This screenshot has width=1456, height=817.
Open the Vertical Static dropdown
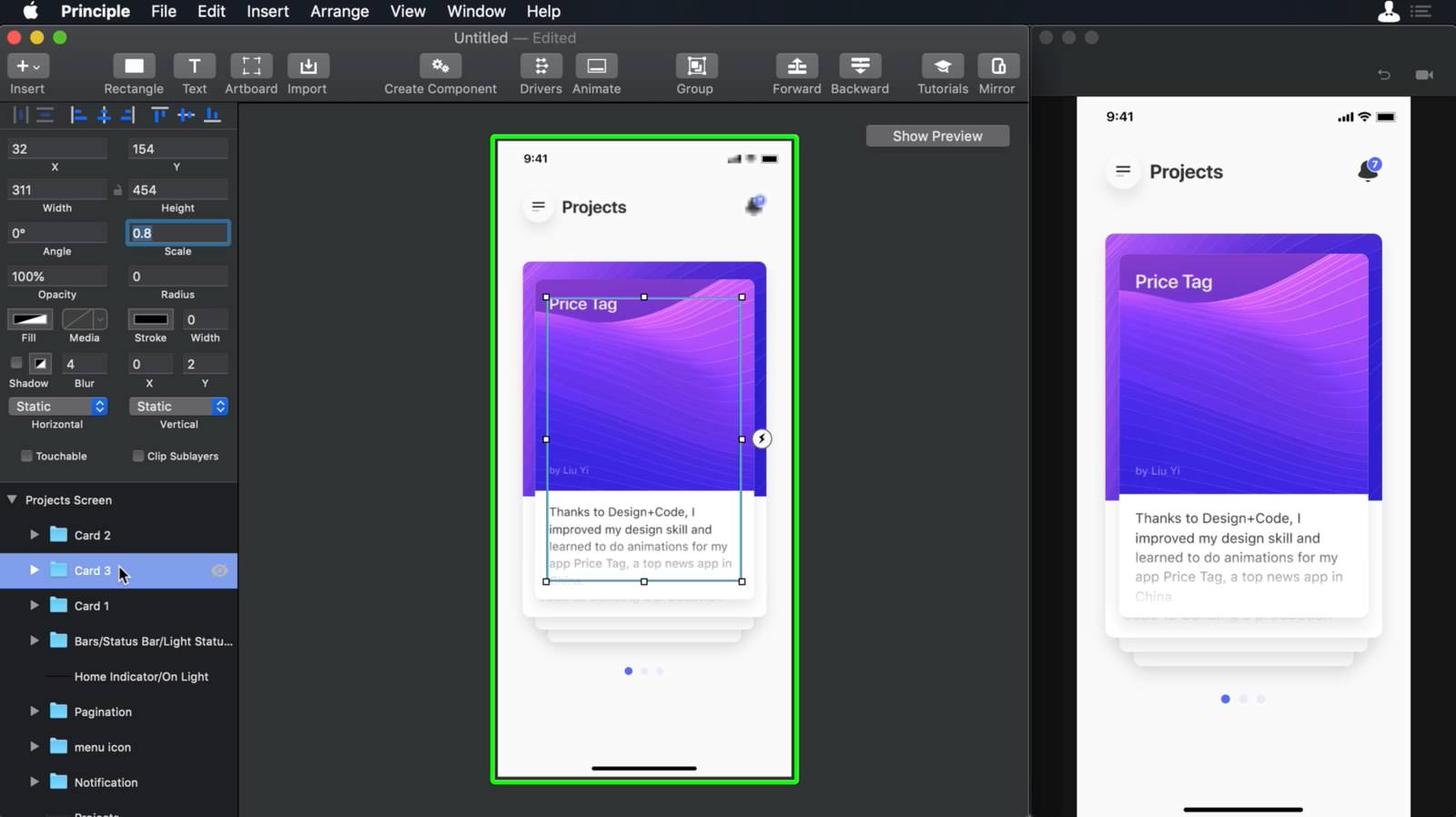click(178, 407)
